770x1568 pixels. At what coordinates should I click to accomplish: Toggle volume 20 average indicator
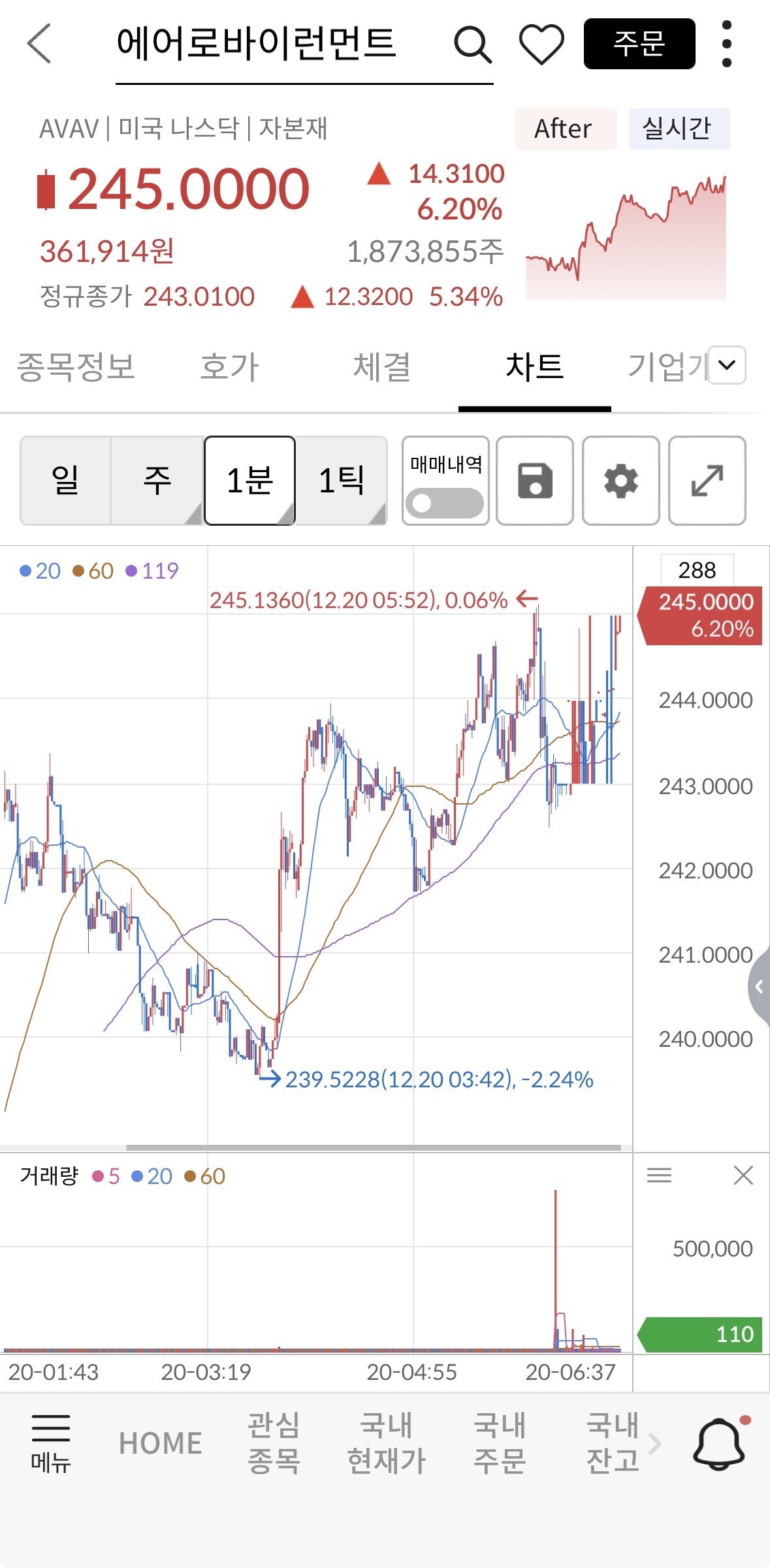click(152, 1176)
